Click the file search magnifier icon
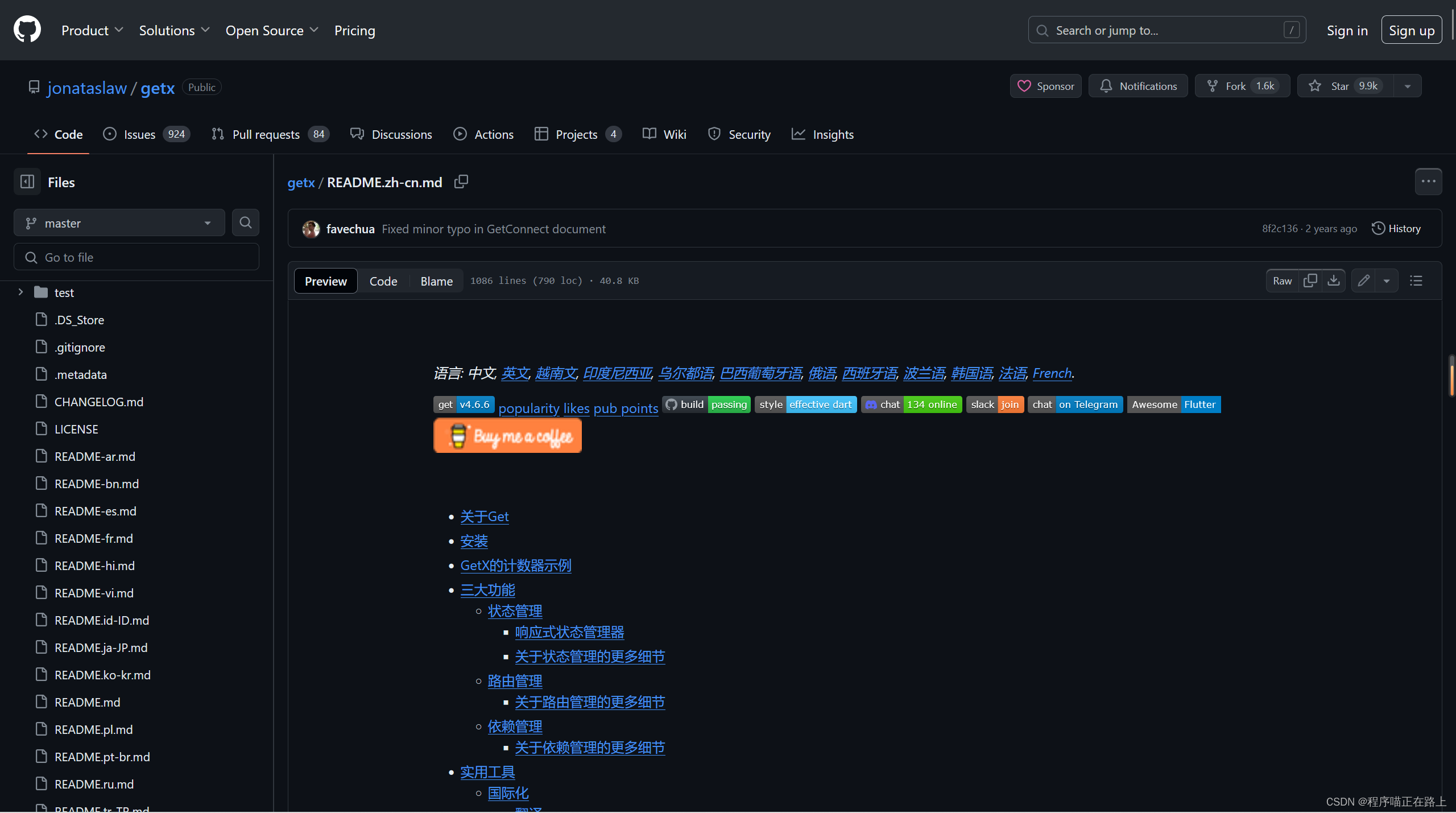 (x=245, y=222)
